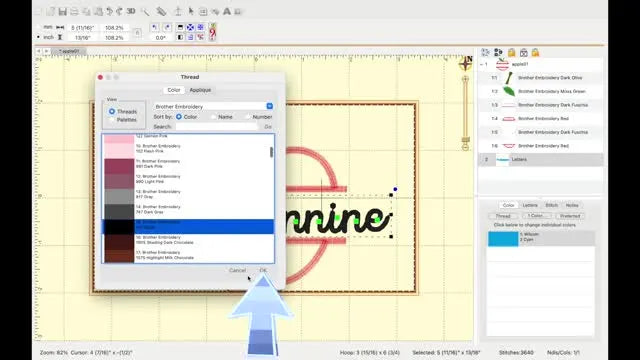Viewport: 640px width, 360px height.
Task: Select the Shading Dark Chocolate thread swatch
Action: pos(119,242)
